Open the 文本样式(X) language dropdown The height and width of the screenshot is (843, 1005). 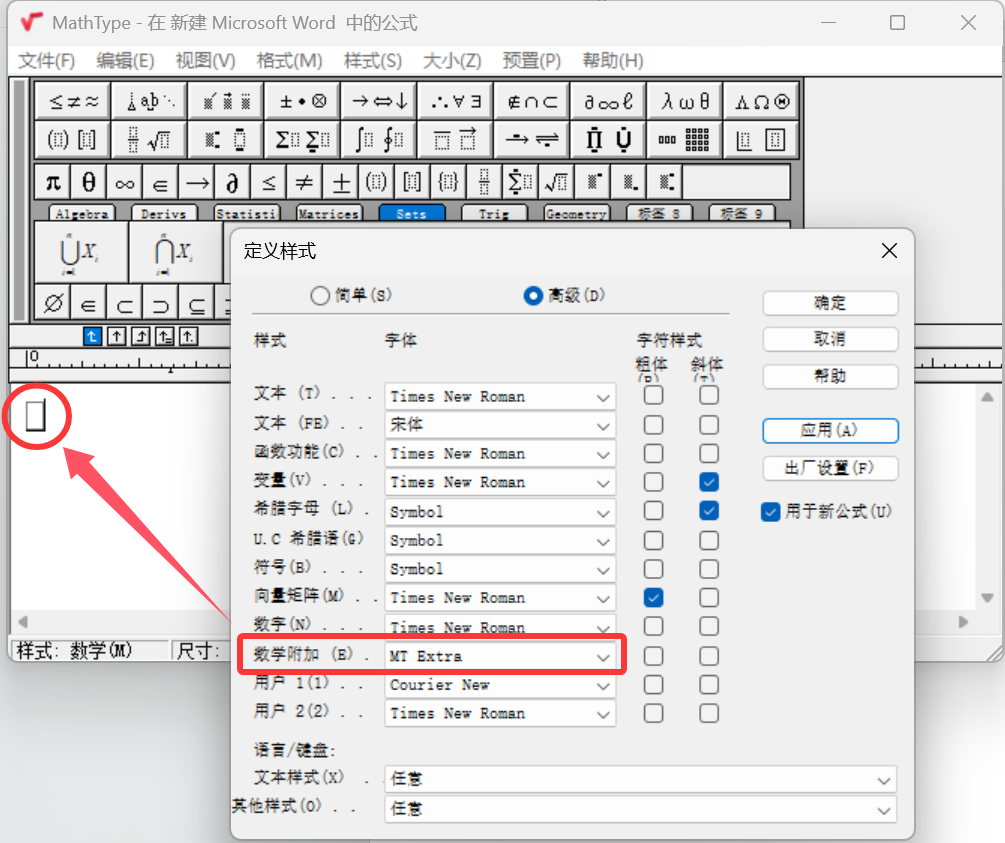[640, 780]
